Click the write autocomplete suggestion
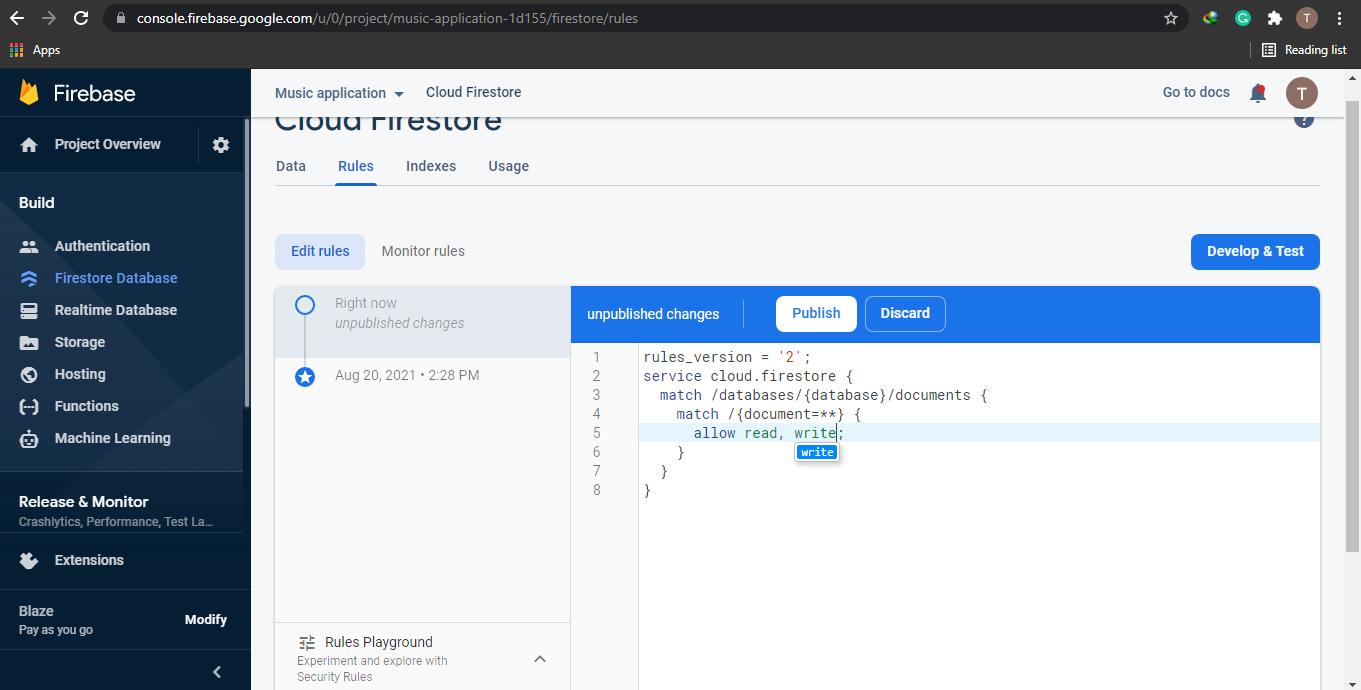 pos(817,452)
